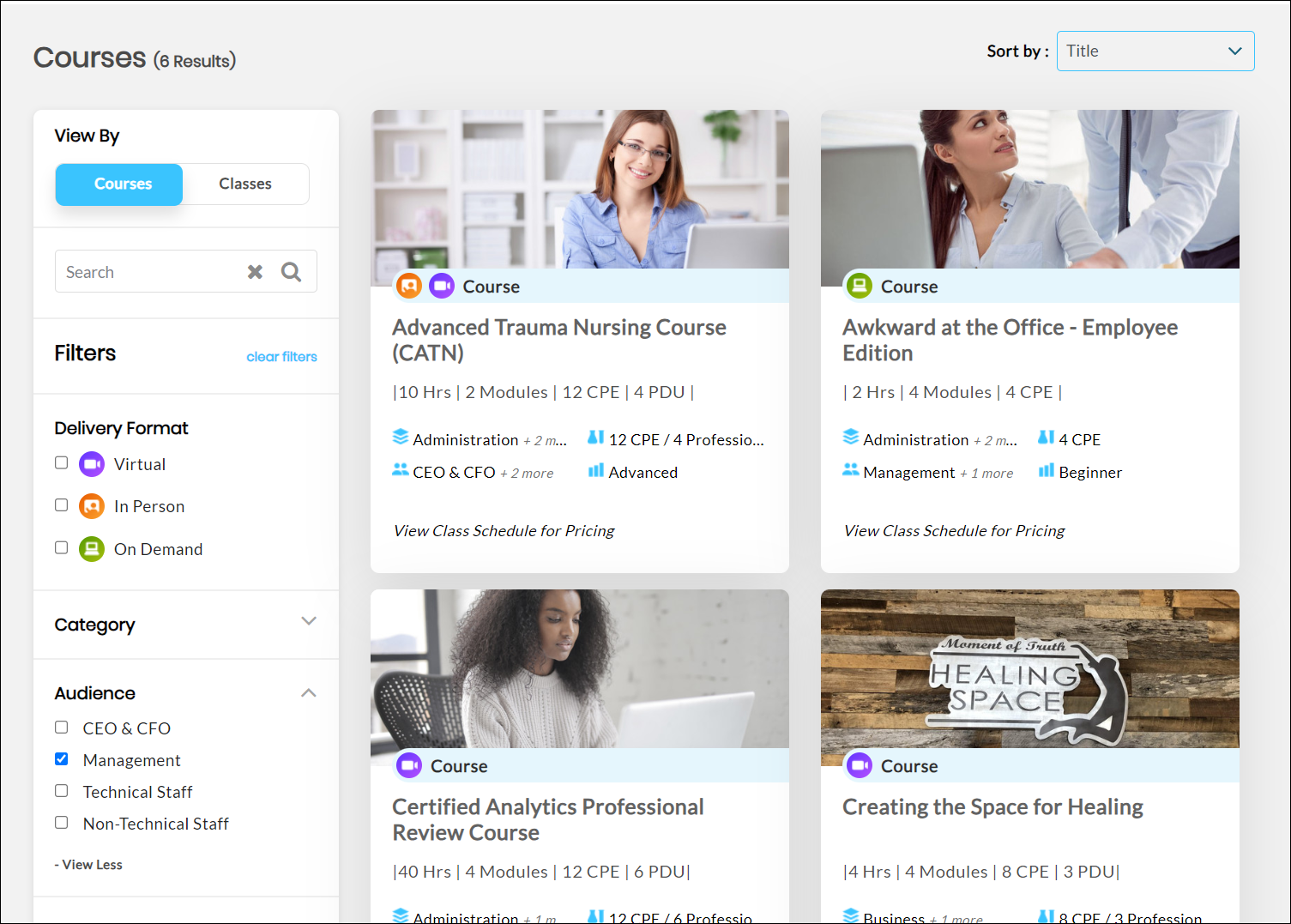Screen dimensions: 1291x924
Task: Check the Technical Staff checkbox
Action: [62, 791]
